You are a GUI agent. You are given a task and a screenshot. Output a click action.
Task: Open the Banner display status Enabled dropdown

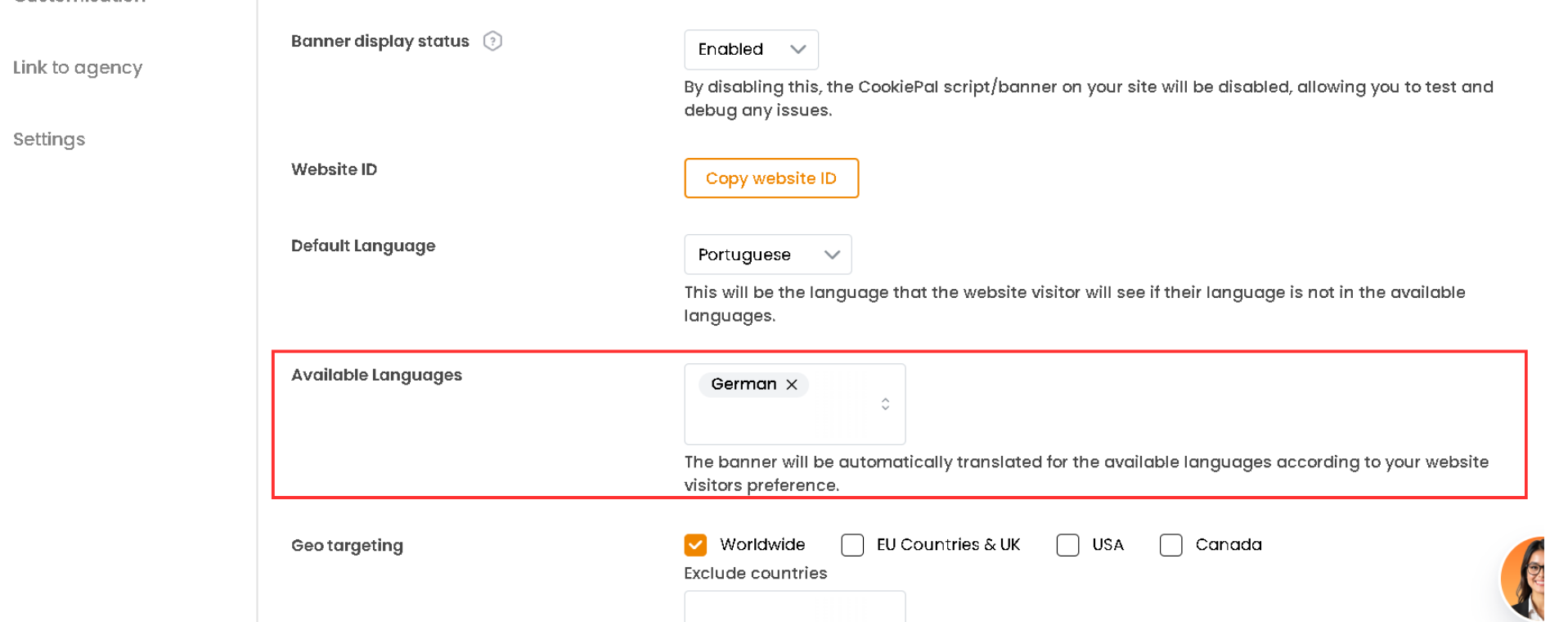click(x=751, y=50)
